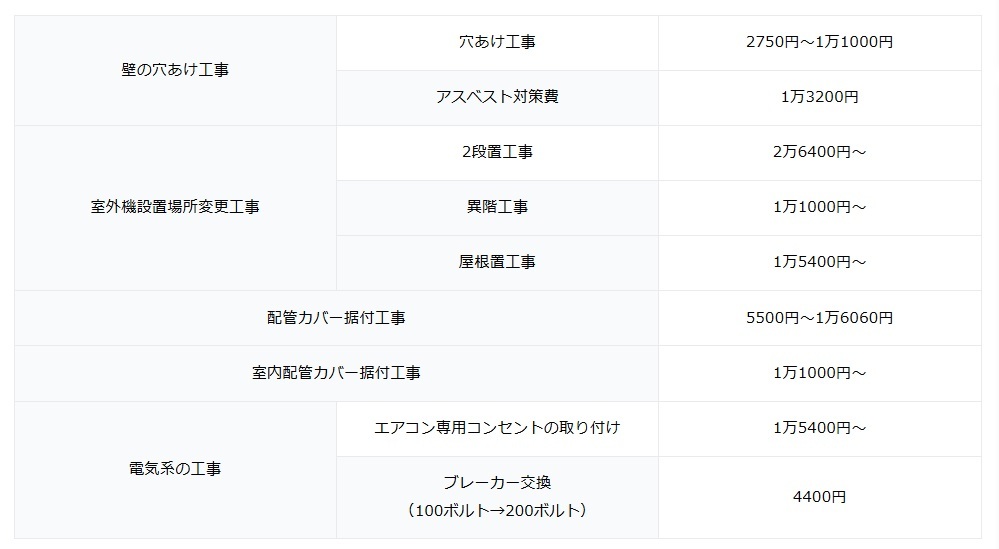Select the 異階工事 cell
The width and height of the screenshot is (999, 549).
498,208
